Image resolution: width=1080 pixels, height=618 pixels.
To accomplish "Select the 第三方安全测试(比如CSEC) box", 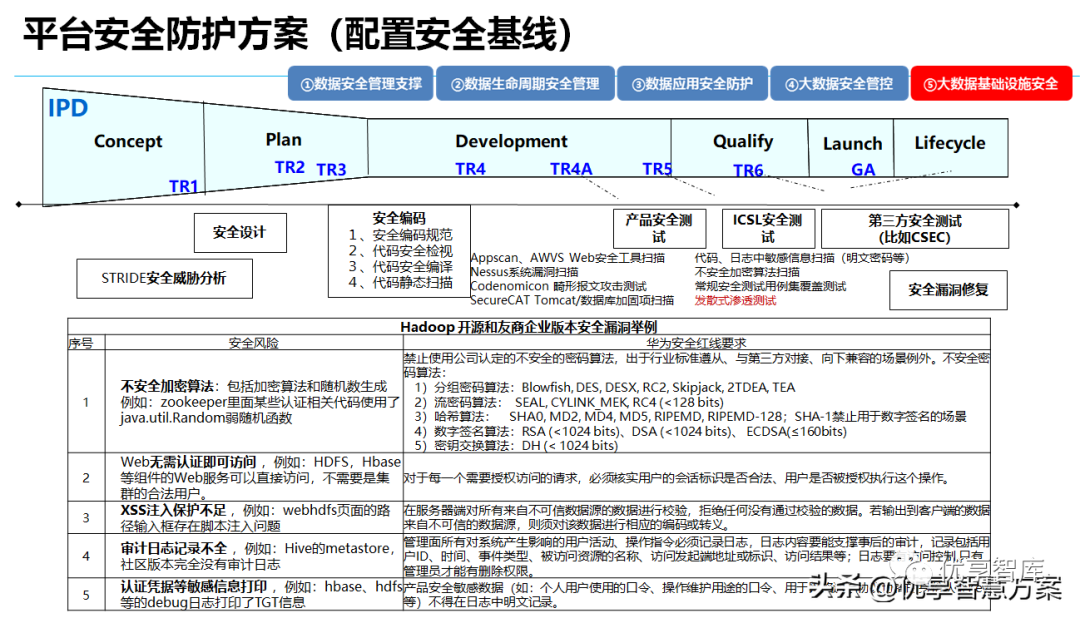I will [915, 229].
